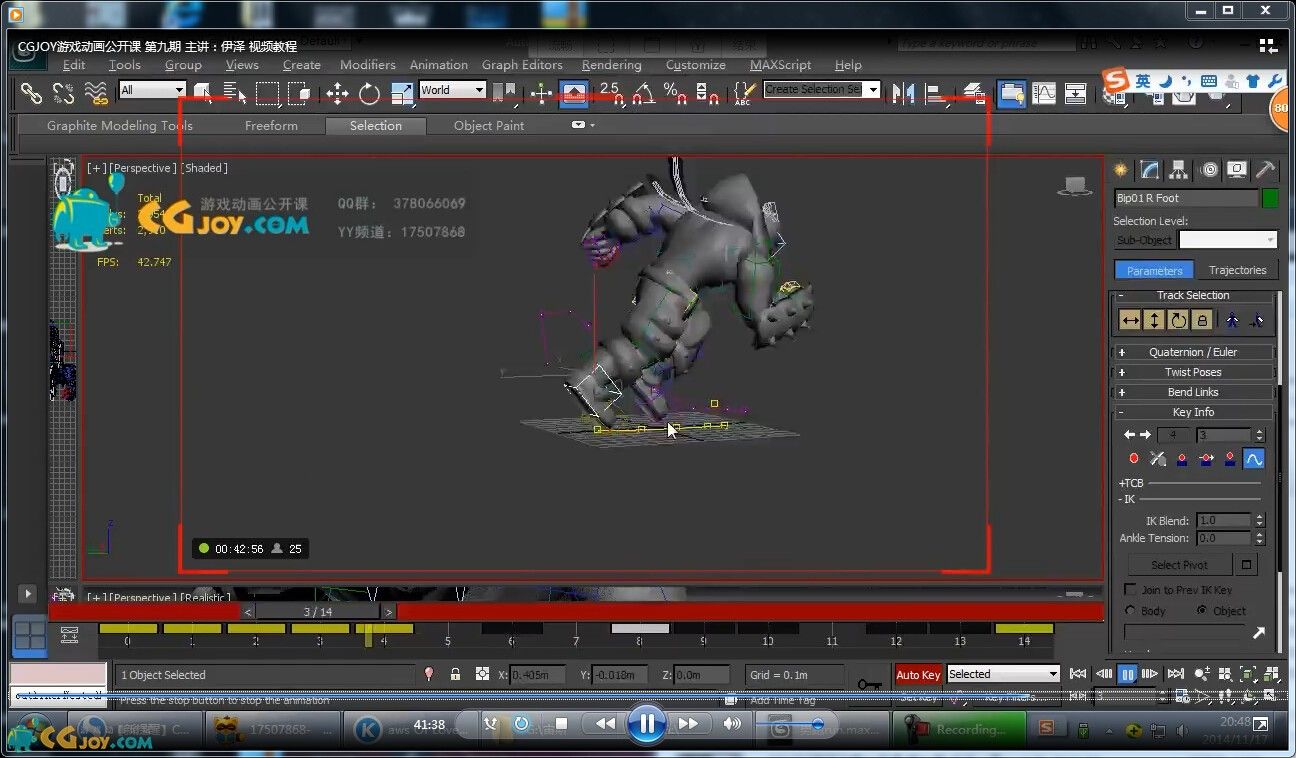Open the Create command panel tab
Screen dimensions: 1296x758
tap(1121, 169)
